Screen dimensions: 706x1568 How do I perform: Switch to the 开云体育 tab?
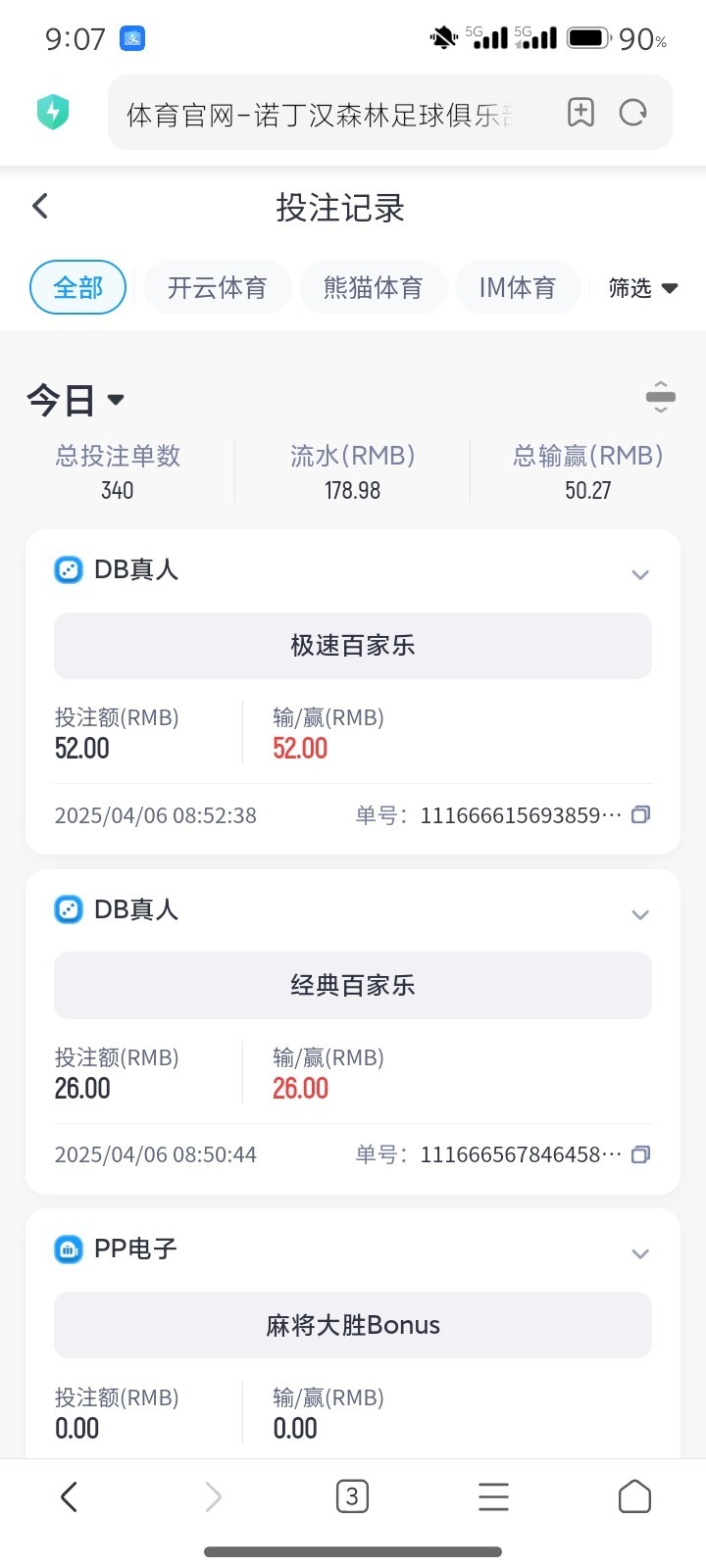click(x=217, y=288)
